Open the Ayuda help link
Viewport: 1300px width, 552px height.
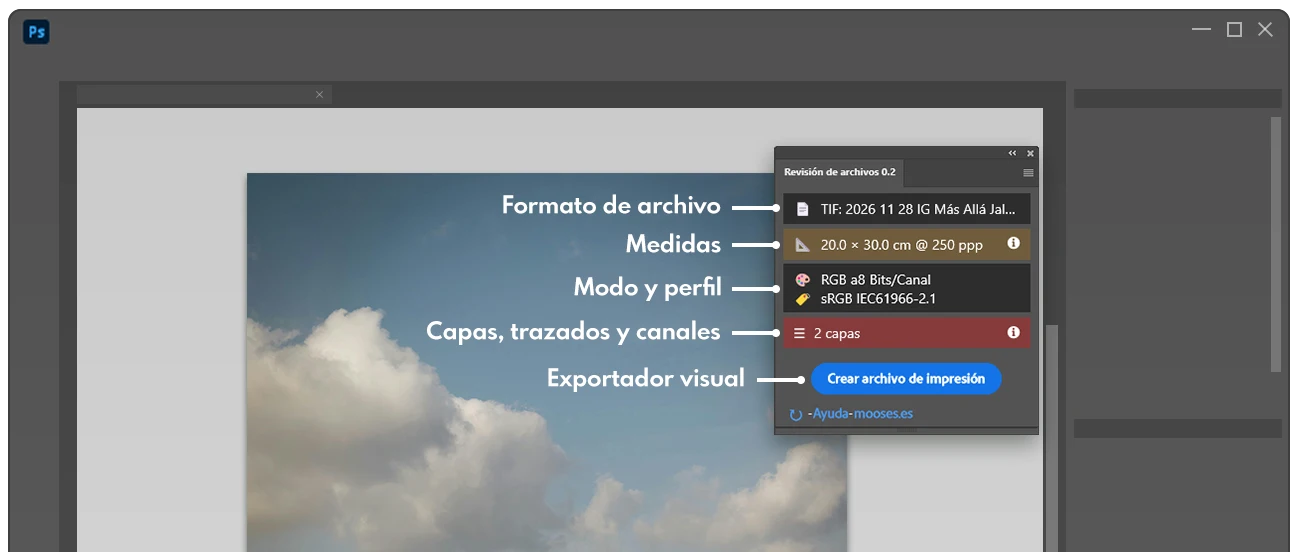[830, 413]
